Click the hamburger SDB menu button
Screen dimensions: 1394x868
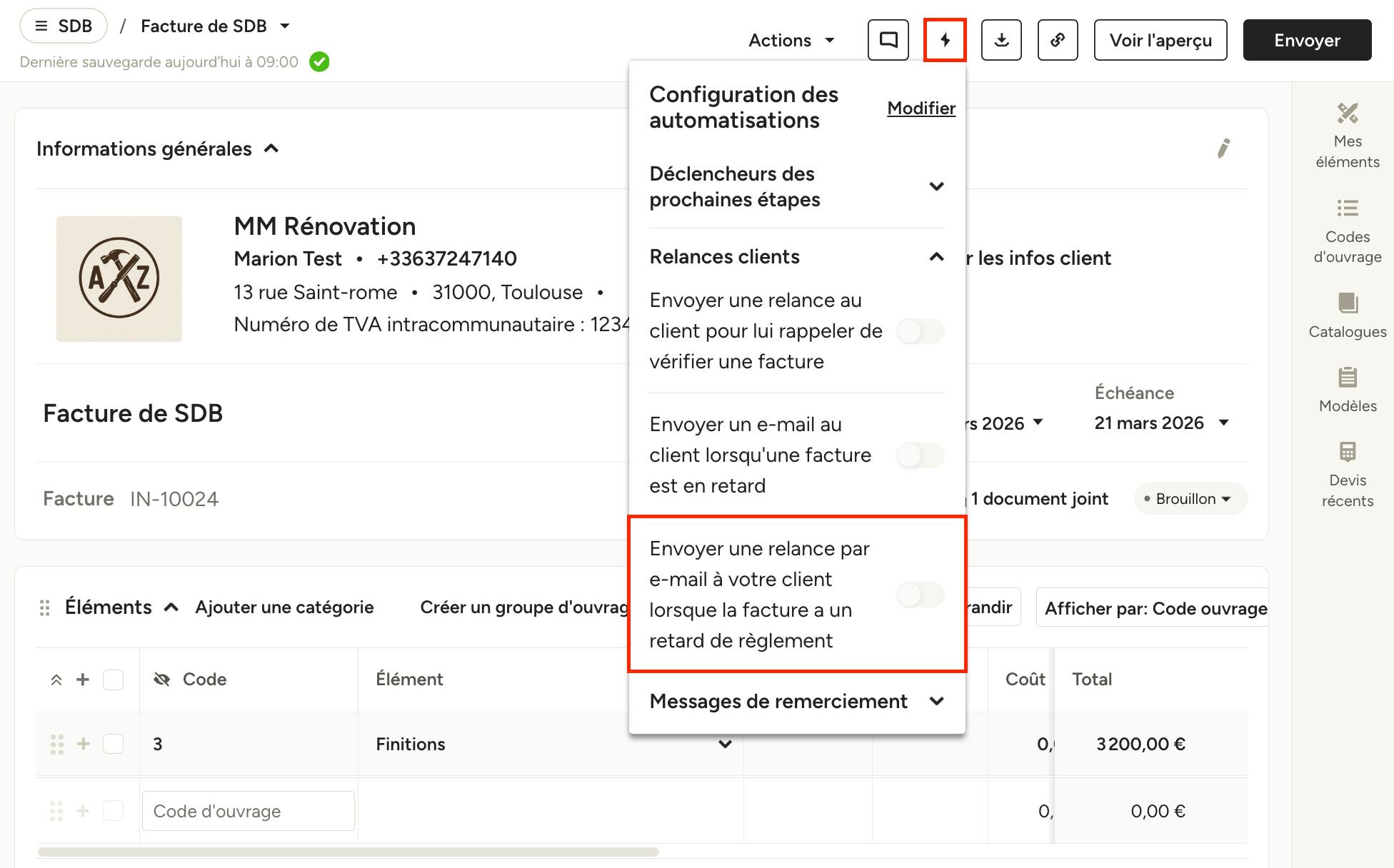tap(64, 26)
